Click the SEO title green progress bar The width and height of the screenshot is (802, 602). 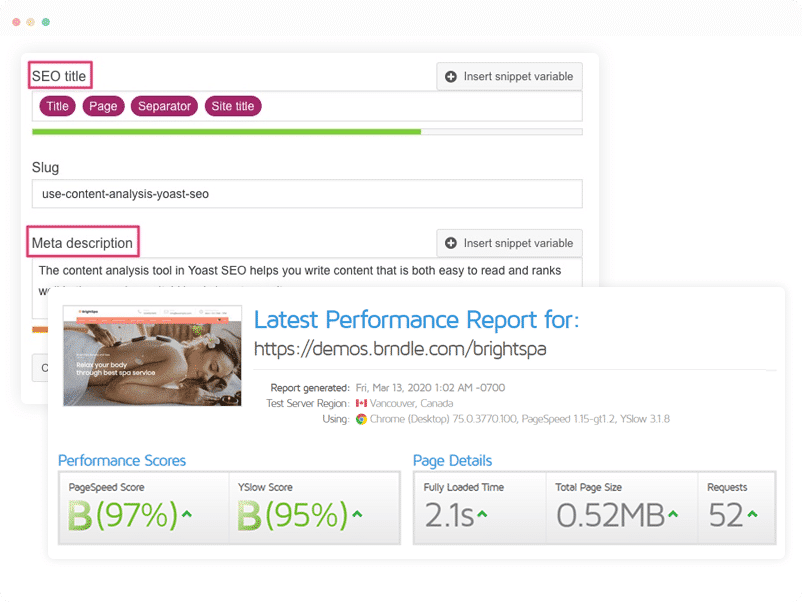[x=226, y=131]
